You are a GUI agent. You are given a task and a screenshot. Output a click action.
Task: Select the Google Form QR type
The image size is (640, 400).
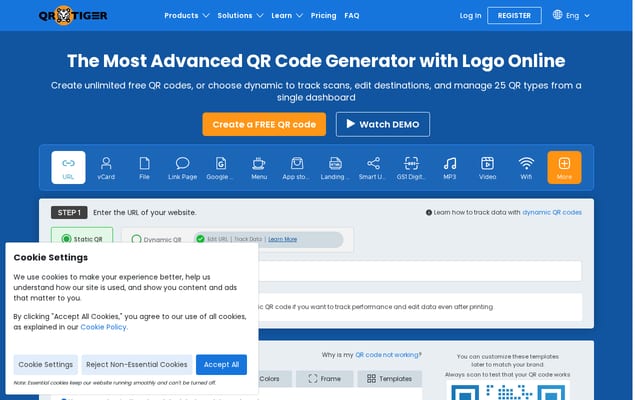coord(220,167)
